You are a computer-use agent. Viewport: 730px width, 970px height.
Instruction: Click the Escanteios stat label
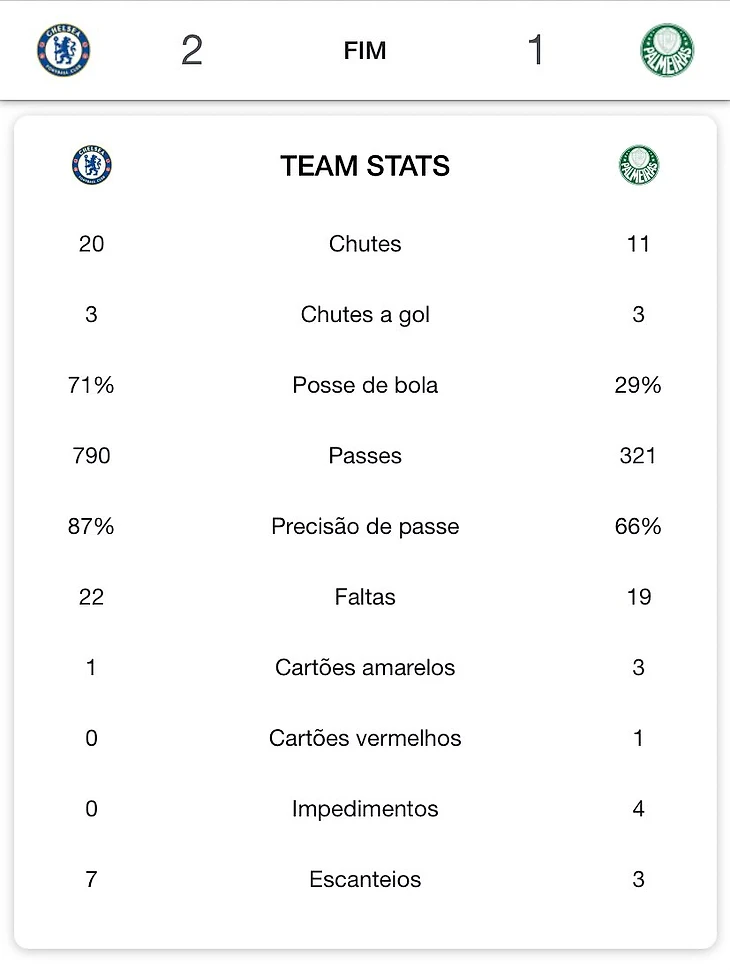coord(365,880)
